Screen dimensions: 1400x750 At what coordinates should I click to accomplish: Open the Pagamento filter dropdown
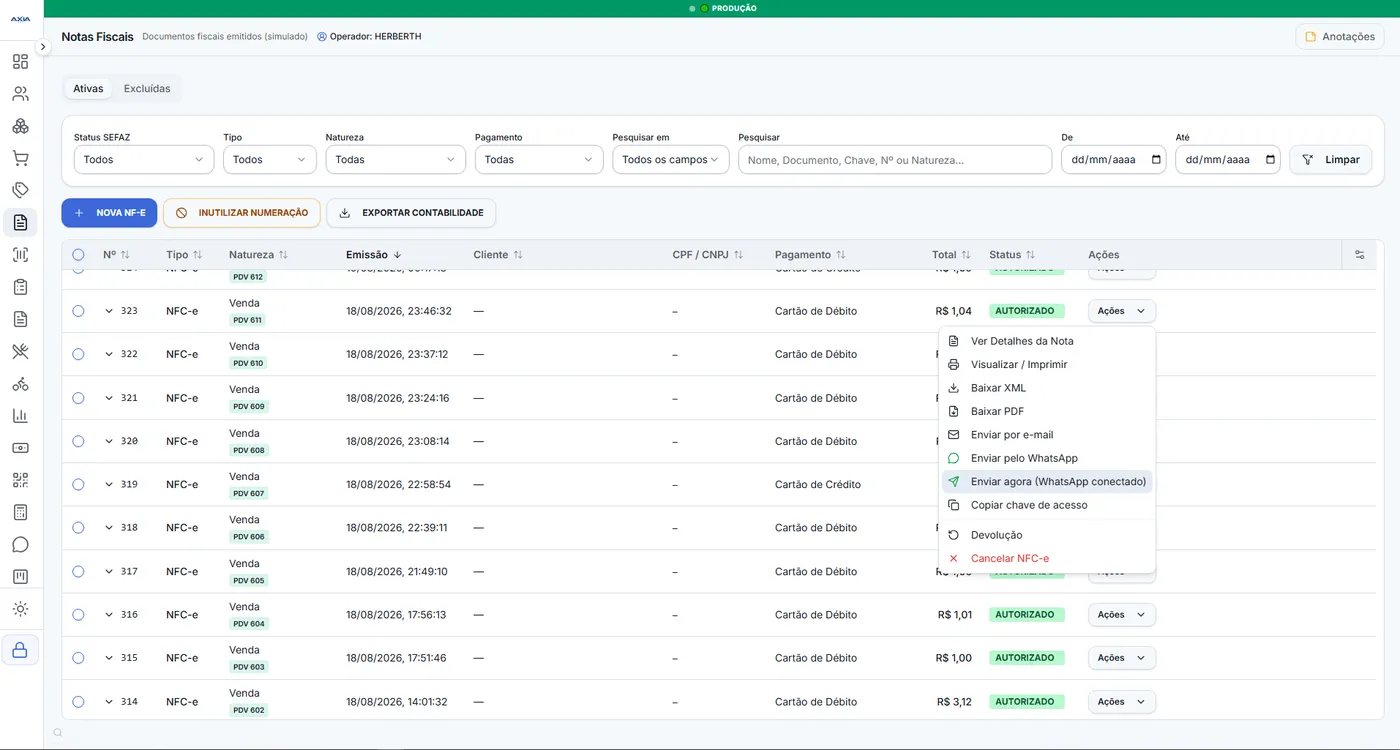click(x=539, y=160)
